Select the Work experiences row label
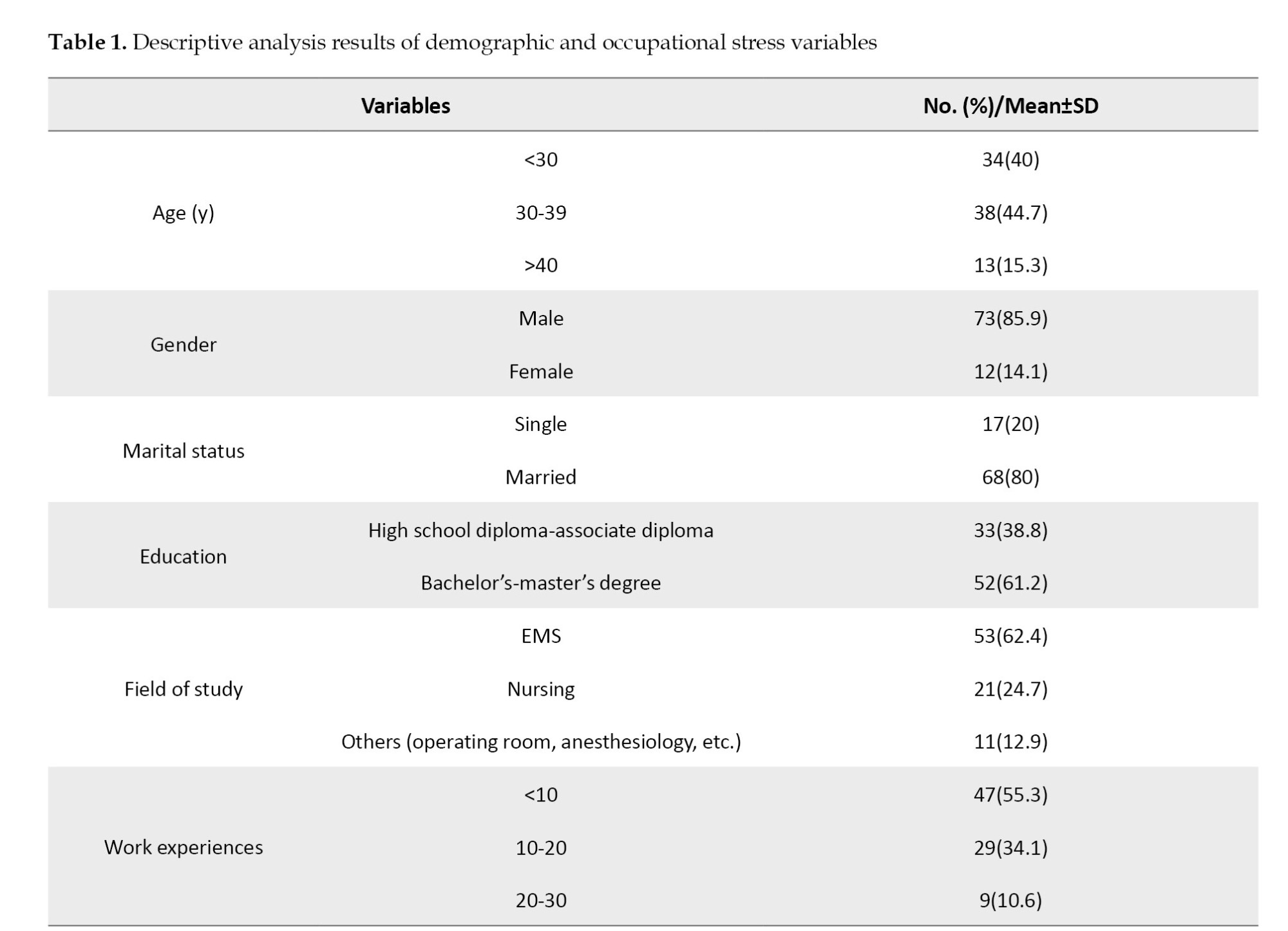 click(x=183, y=847)
